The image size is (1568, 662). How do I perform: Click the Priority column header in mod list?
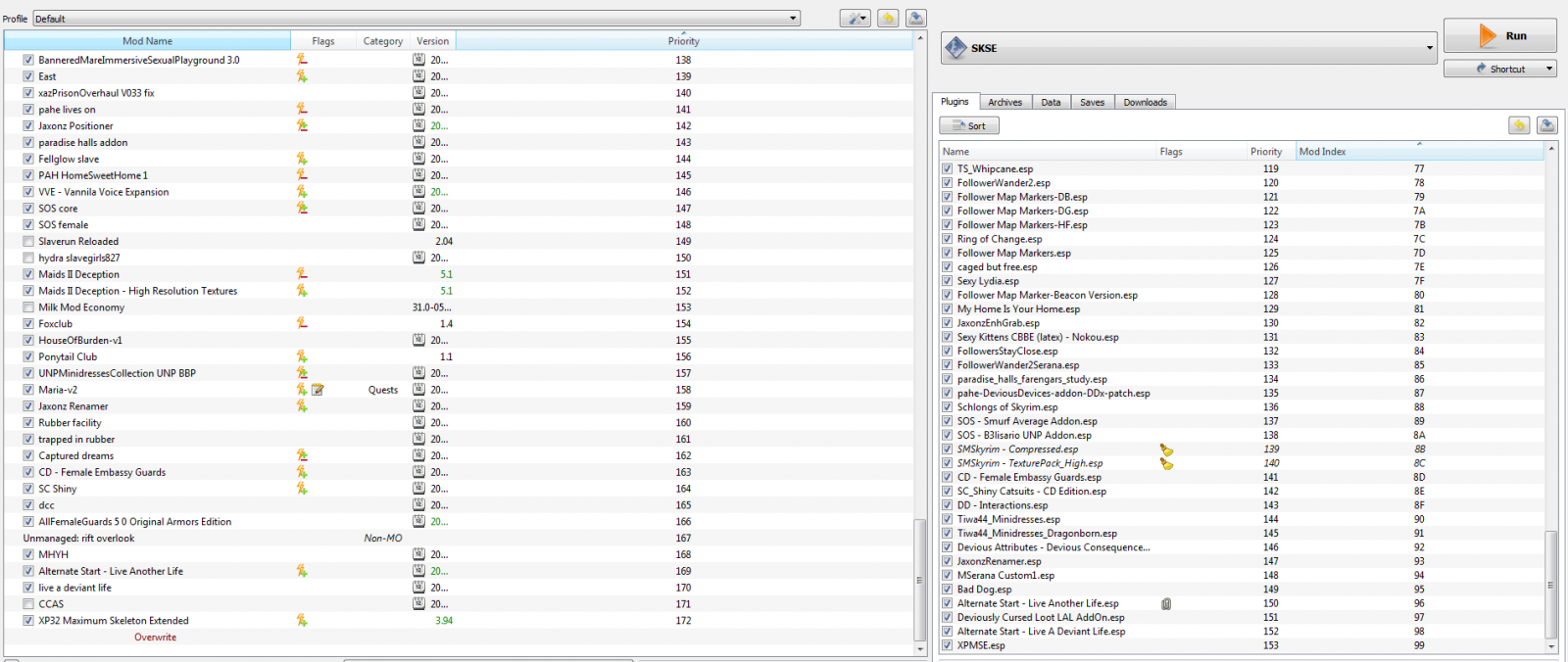(x=683, y=41)
